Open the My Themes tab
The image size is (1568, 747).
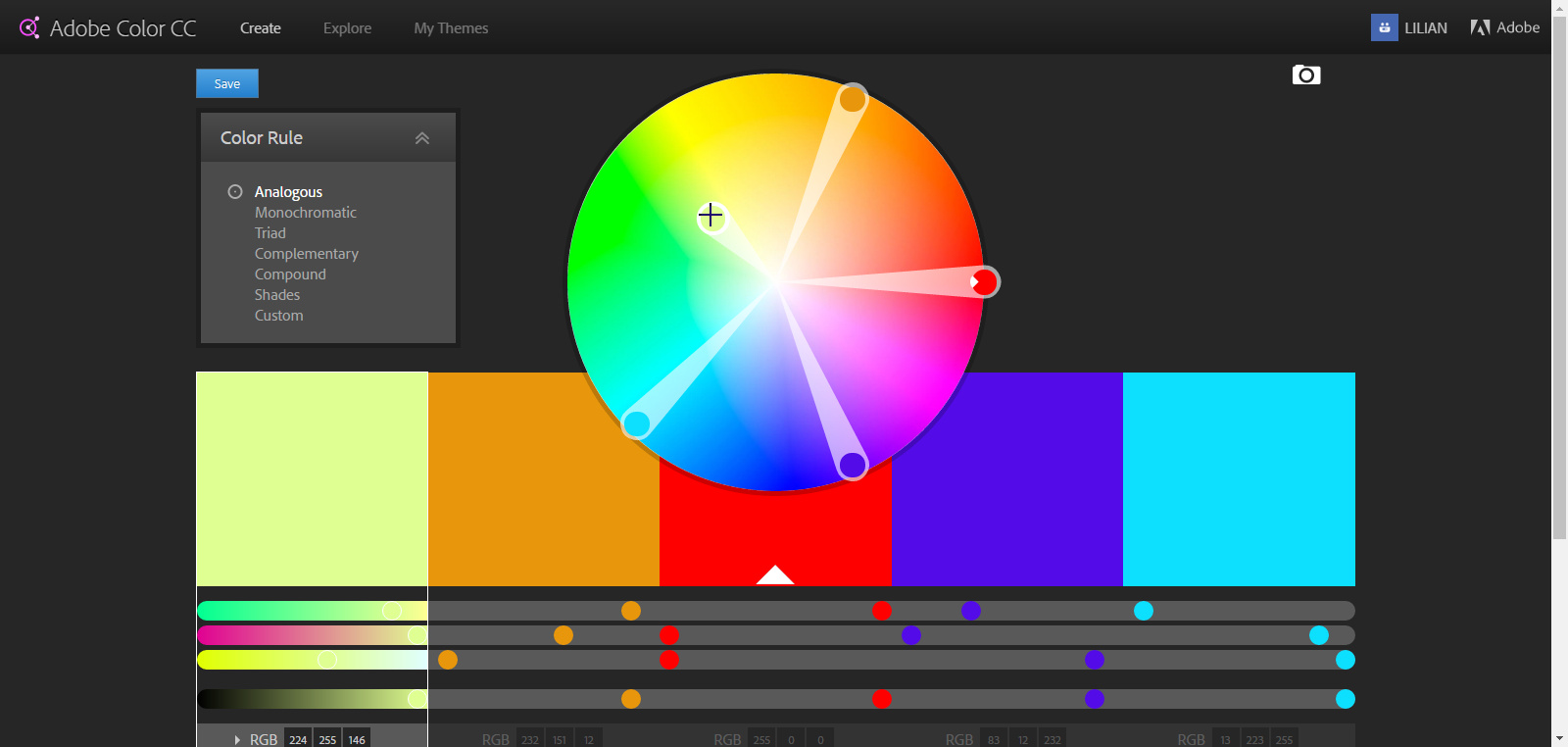click(x=451, y=28)
